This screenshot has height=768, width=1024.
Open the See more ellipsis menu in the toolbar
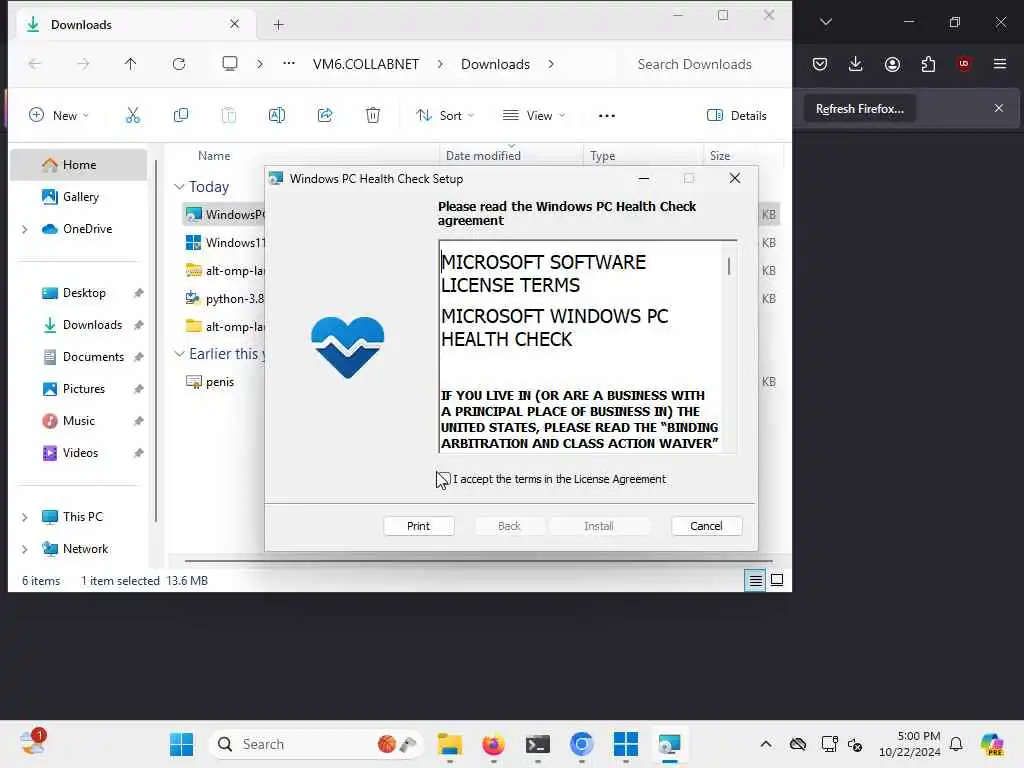tap(607, 116)
